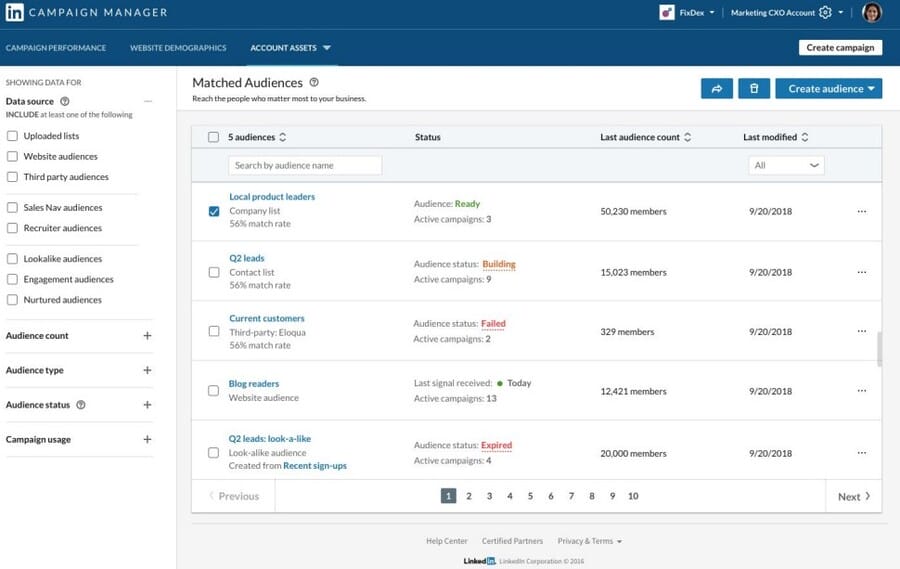
Task: Open the All filter dropdown under Last modified
Action: click(x=786, y=165)
